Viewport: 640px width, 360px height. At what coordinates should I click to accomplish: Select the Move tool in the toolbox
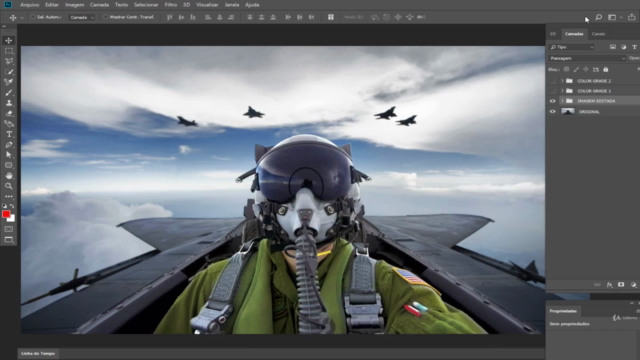9,40
